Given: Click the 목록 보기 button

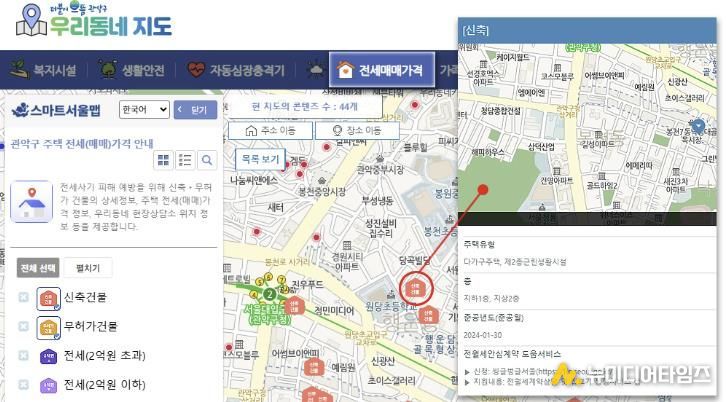Looking at the screenshot, I should click(259, 158).
